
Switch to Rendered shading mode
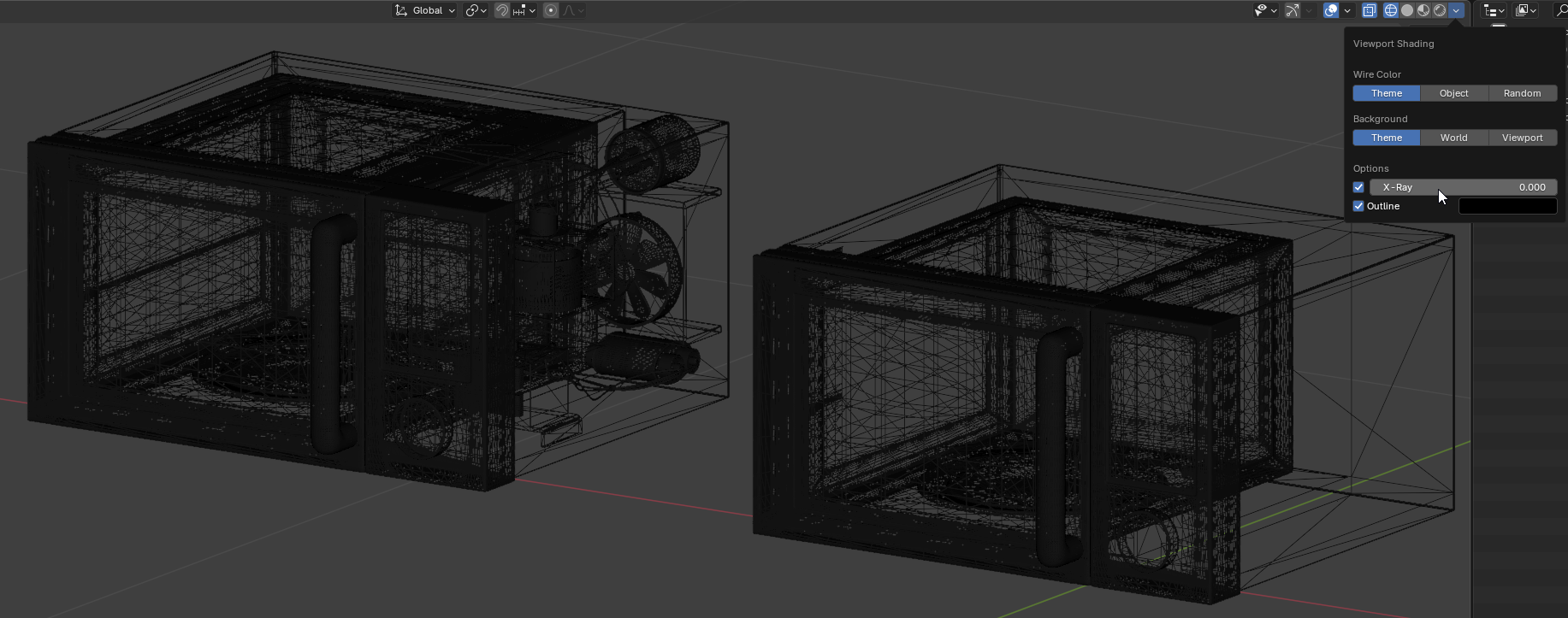1440,10
